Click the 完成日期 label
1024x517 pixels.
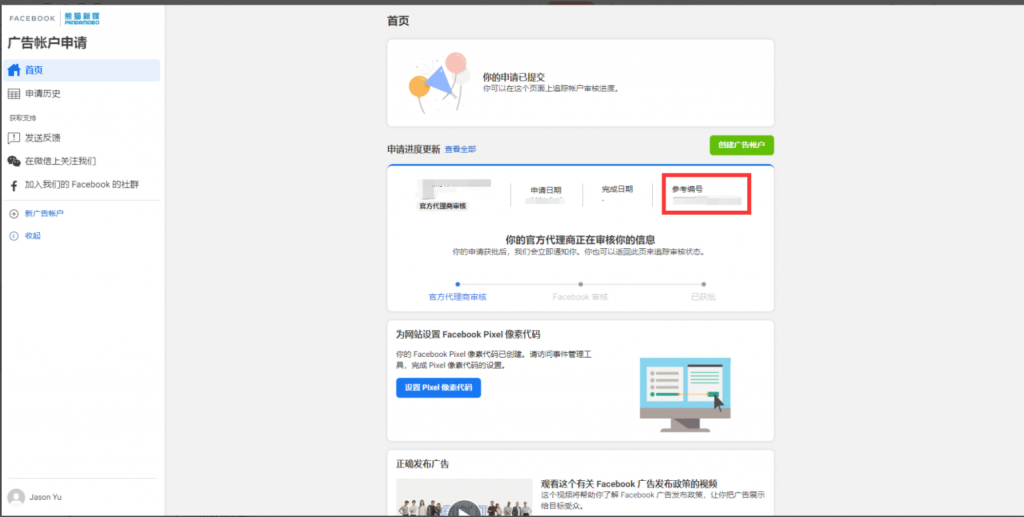[x=617, y=189]
